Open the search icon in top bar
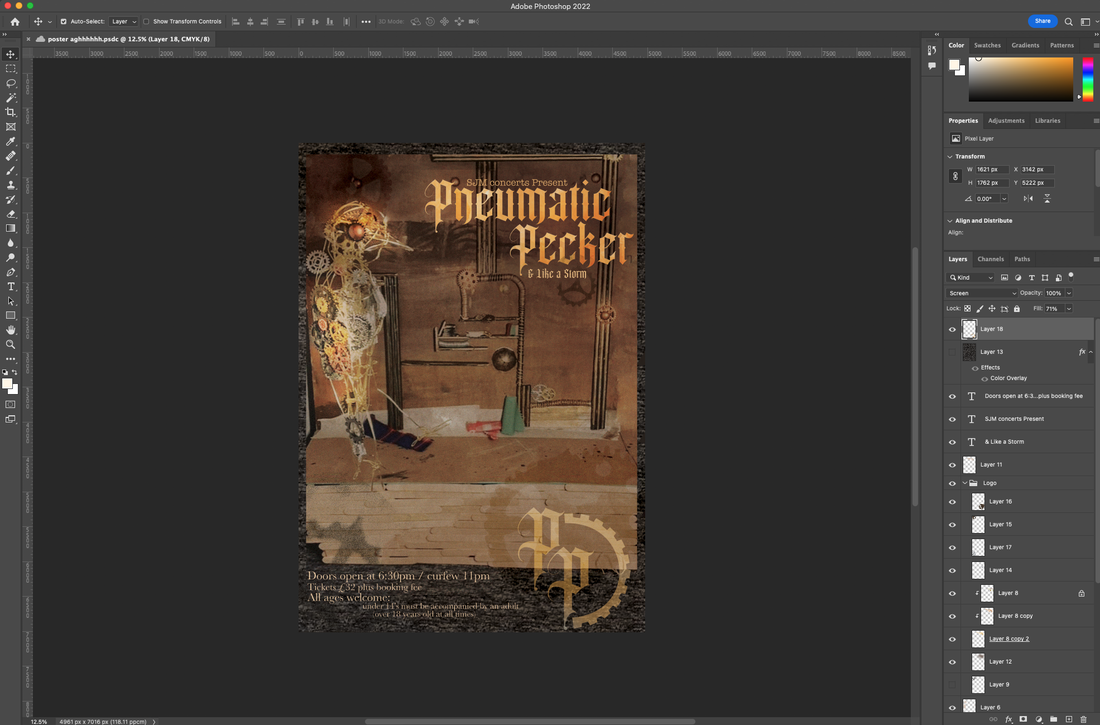1100x725 pixels. pyautogui.click(x=1068, y=22)
